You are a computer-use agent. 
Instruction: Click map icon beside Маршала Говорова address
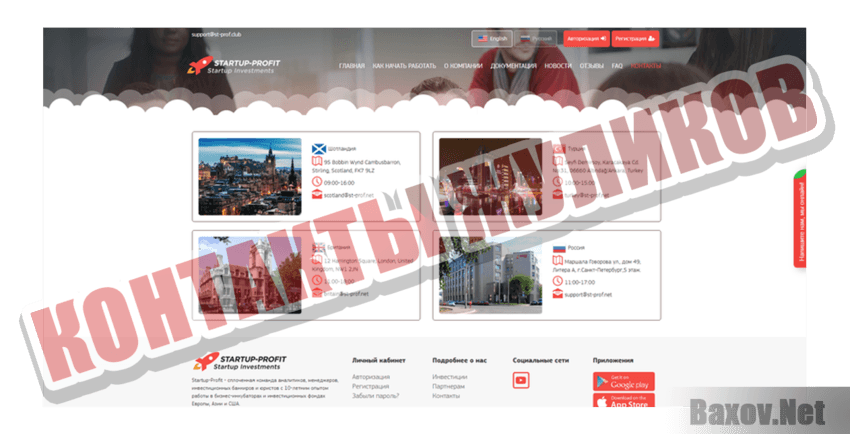(558, 261)
